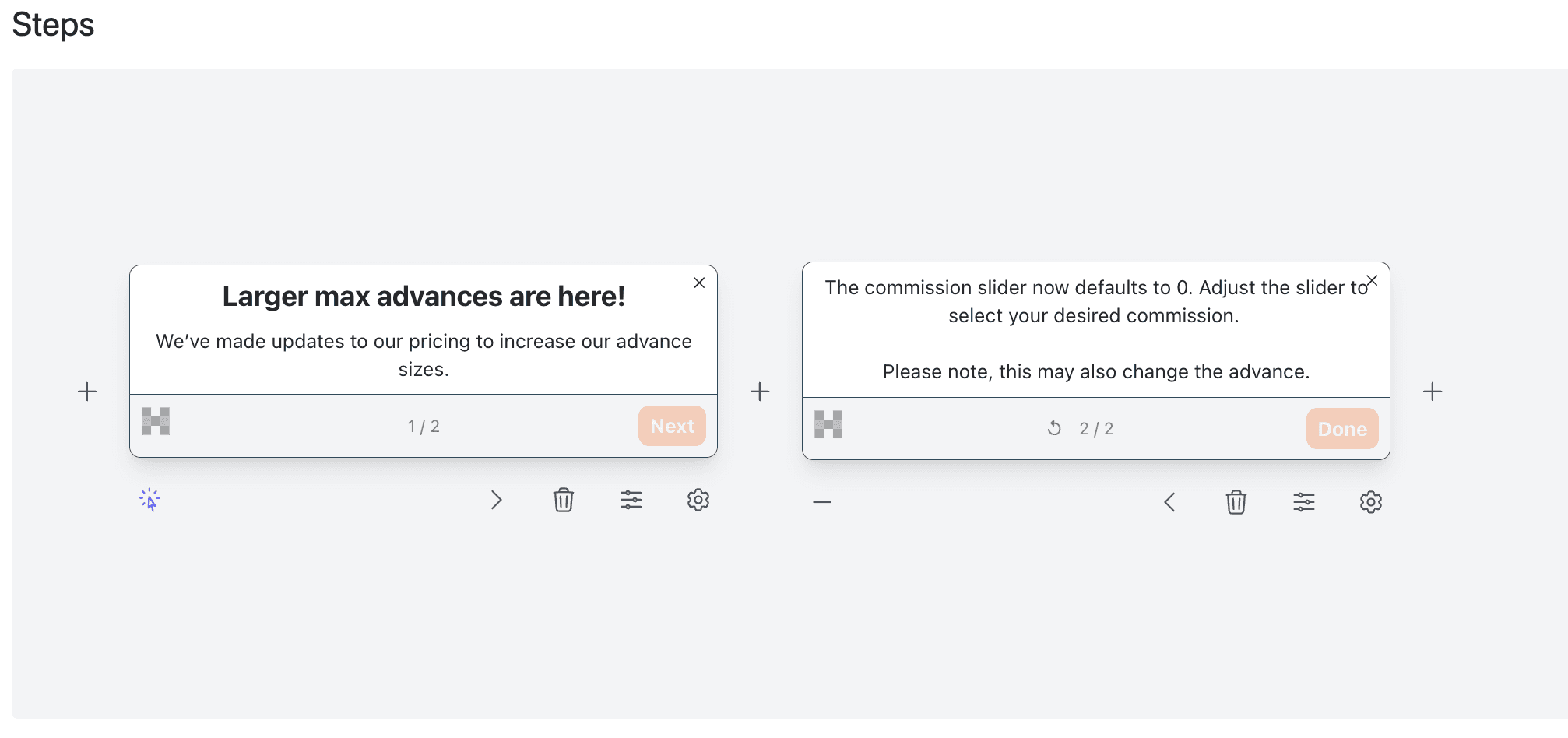1568x738 pixels.
Task: Click the '2 / 2' progress indicator
Action: coord(1096,429)
